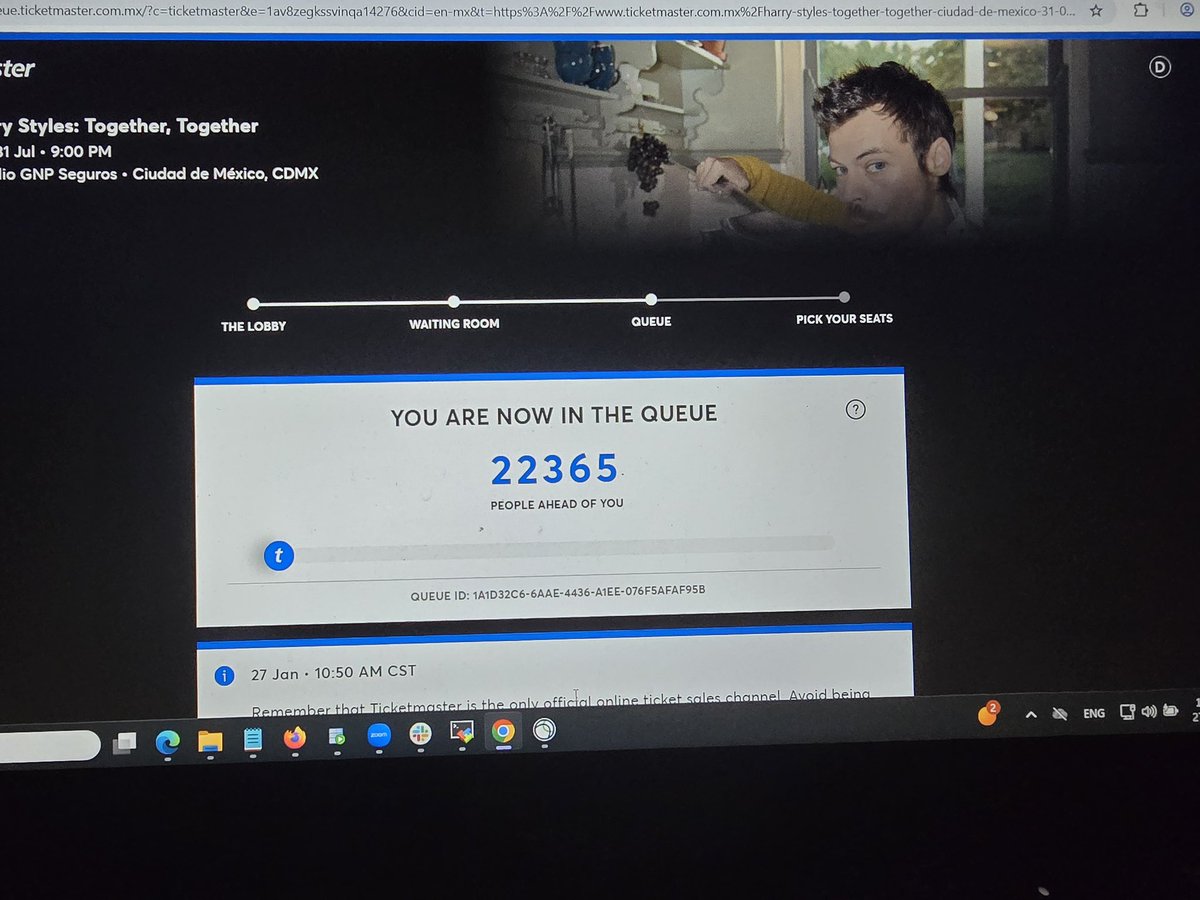Open the browser extensions puzzle icon
Image resolution: width=1200 pixels, height=900 pixels.
(x=1143, y=11)
